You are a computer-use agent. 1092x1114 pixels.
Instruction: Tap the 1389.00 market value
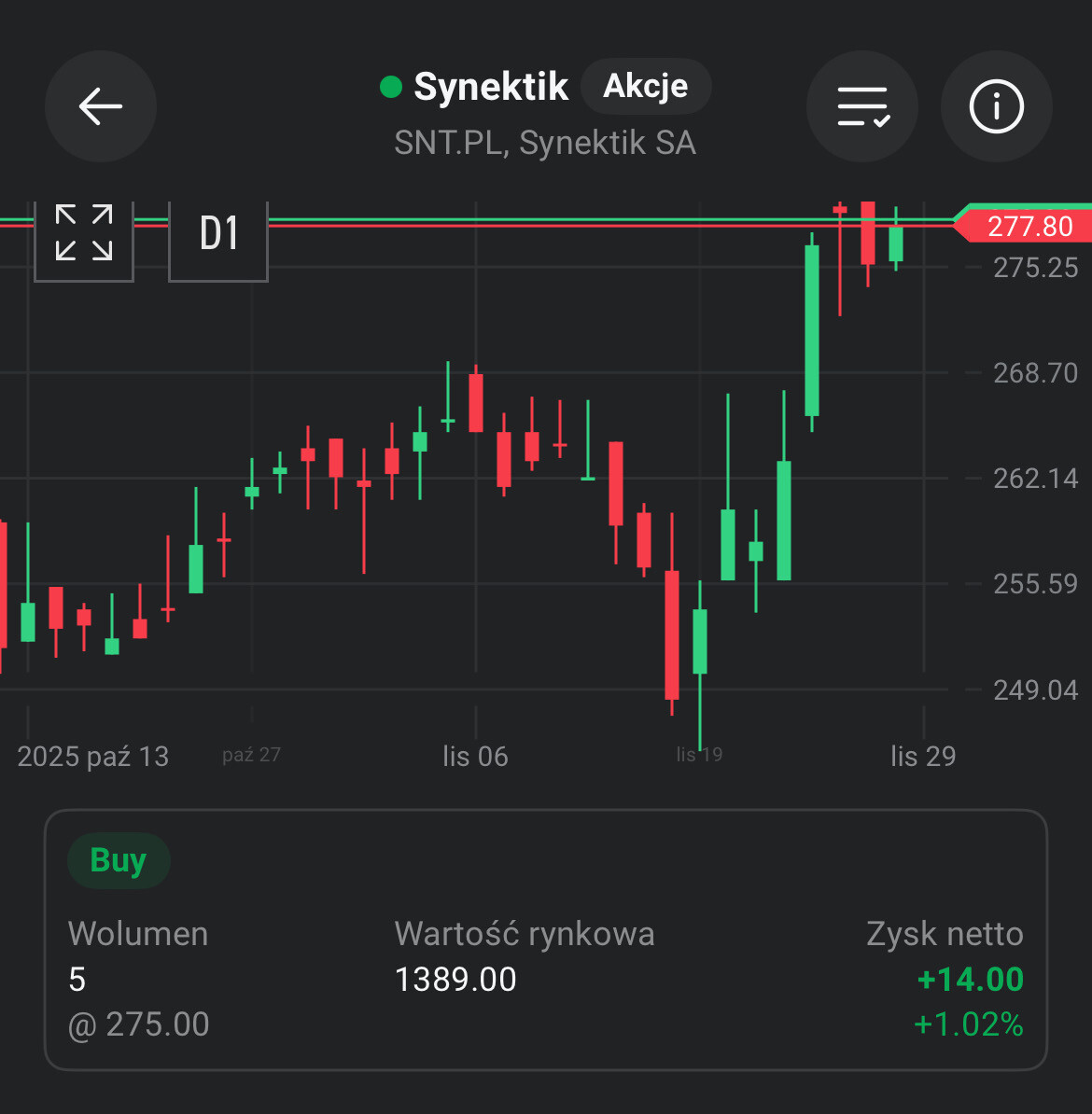[455, 980]
